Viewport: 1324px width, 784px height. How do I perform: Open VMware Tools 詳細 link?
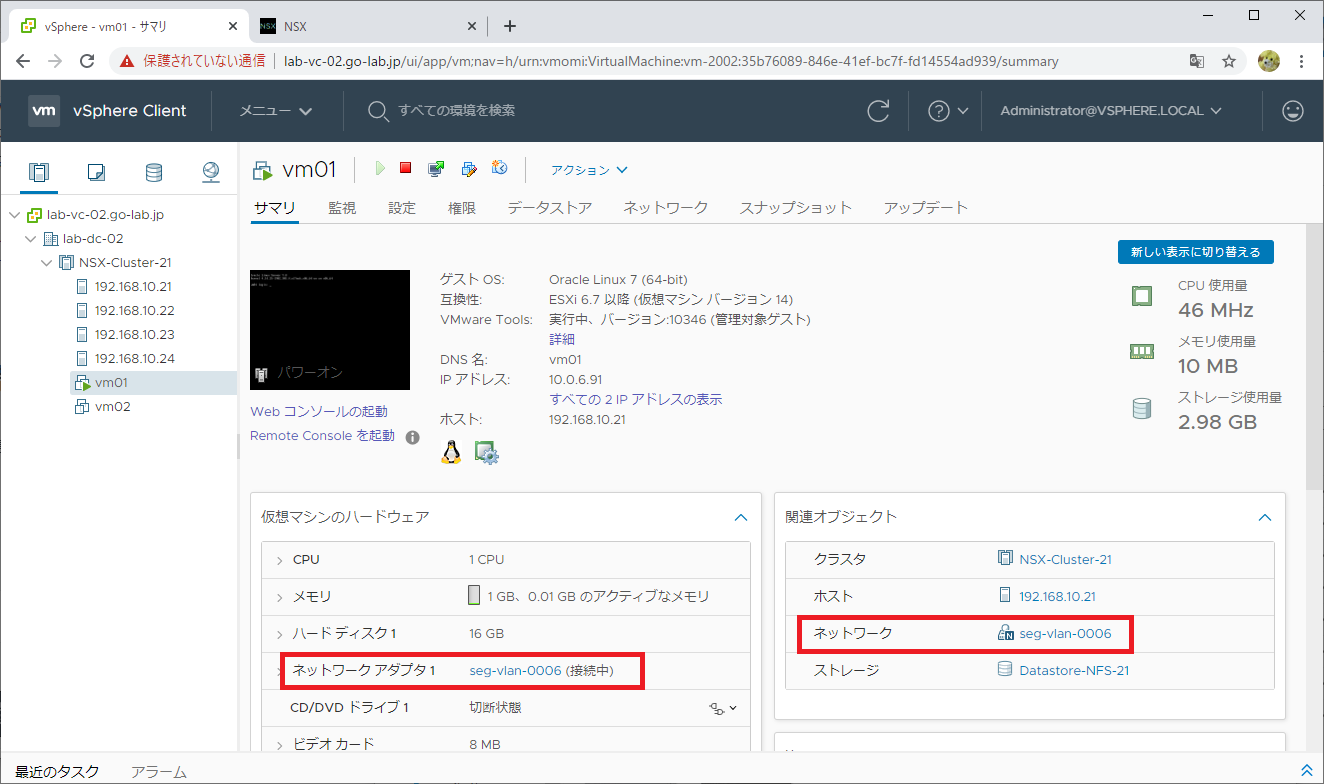coord(562,340)
